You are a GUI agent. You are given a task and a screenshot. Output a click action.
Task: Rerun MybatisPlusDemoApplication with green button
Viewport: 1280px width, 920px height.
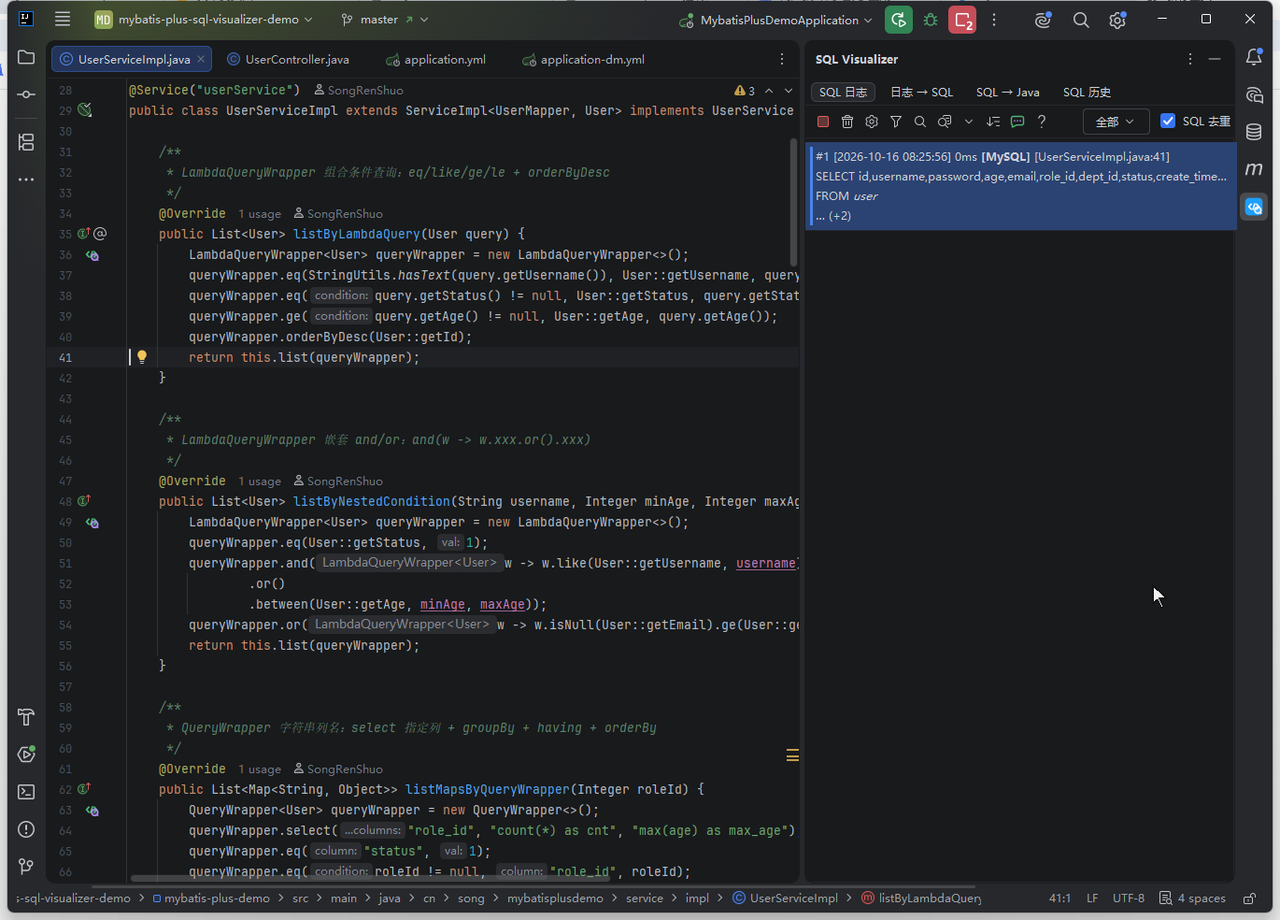coord(899,20)
